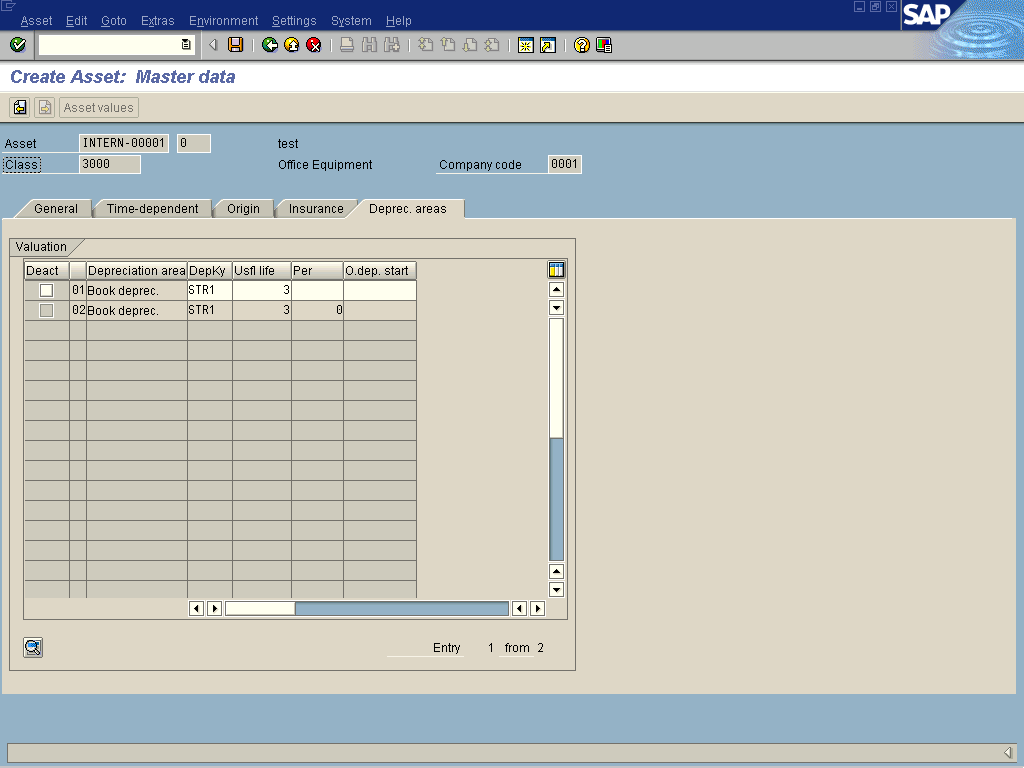
Task: Open the table configuration settings icon
Action: 556,270
